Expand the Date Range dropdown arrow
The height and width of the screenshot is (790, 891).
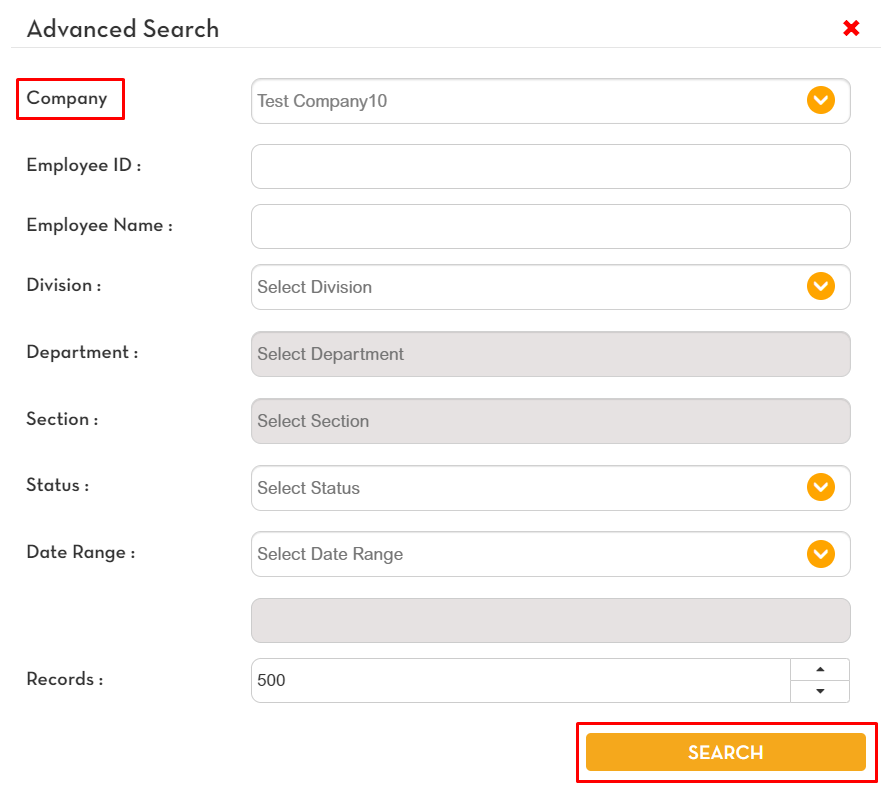pyautogui.click(x=821, y=554)
